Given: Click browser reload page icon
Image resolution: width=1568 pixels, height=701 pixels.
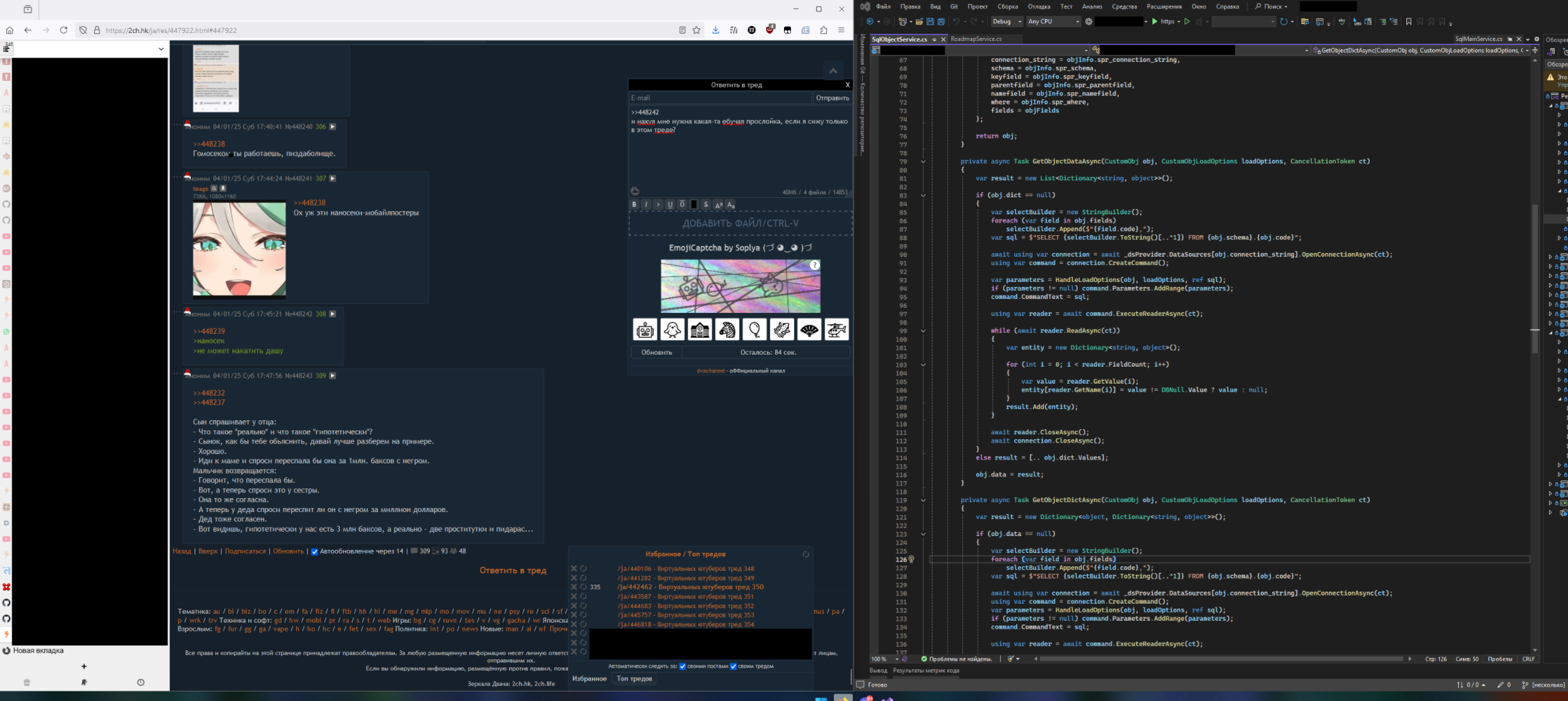Looking at the screenshot, I should [64, 30].
